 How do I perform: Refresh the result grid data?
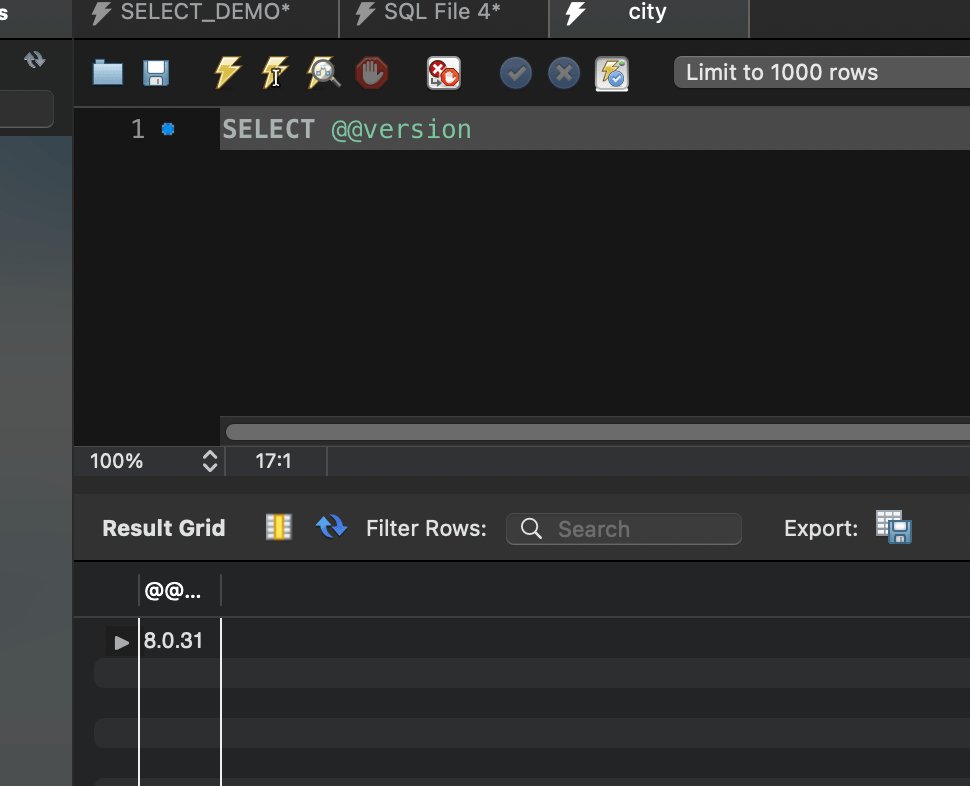coord(331,527)
